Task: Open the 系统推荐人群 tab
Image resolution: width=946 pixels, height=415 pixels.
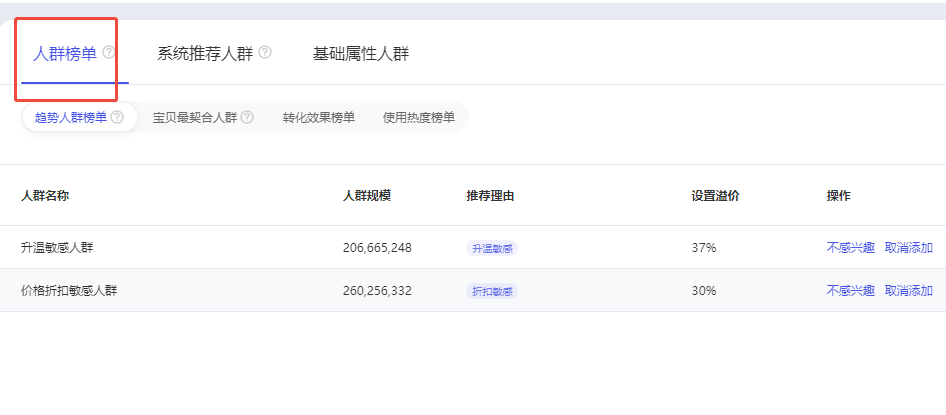Action: [204, 54]
